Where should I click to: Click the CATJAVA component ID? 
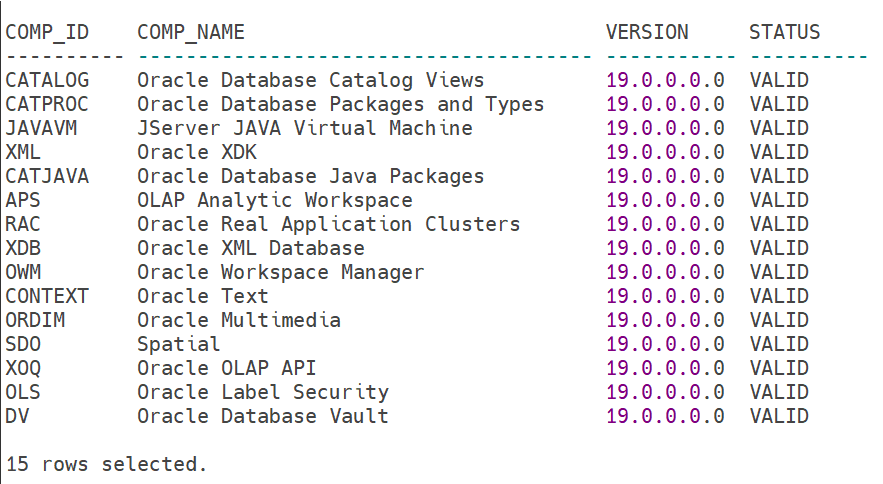(47, 176)
